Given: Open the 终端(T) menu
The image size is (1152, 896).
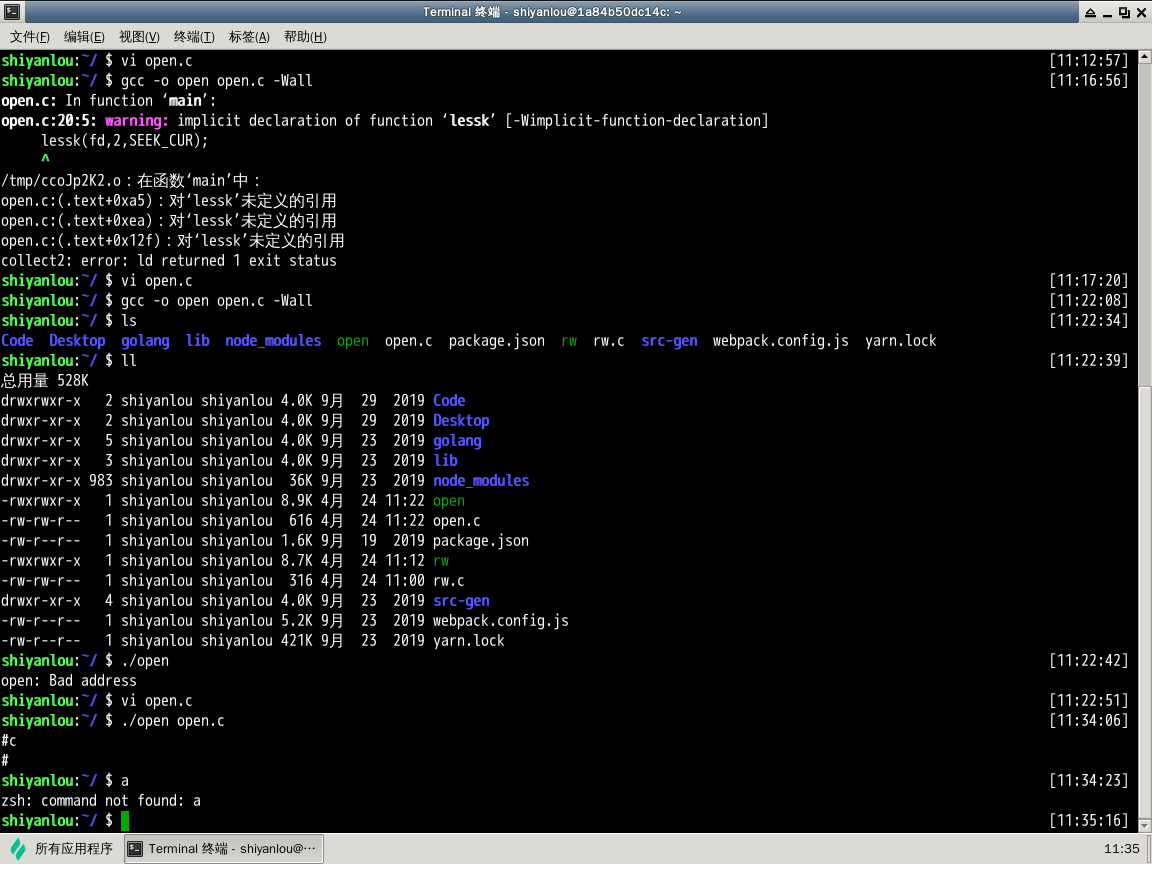Looking at the screenshot, I should tap(194, 37).
